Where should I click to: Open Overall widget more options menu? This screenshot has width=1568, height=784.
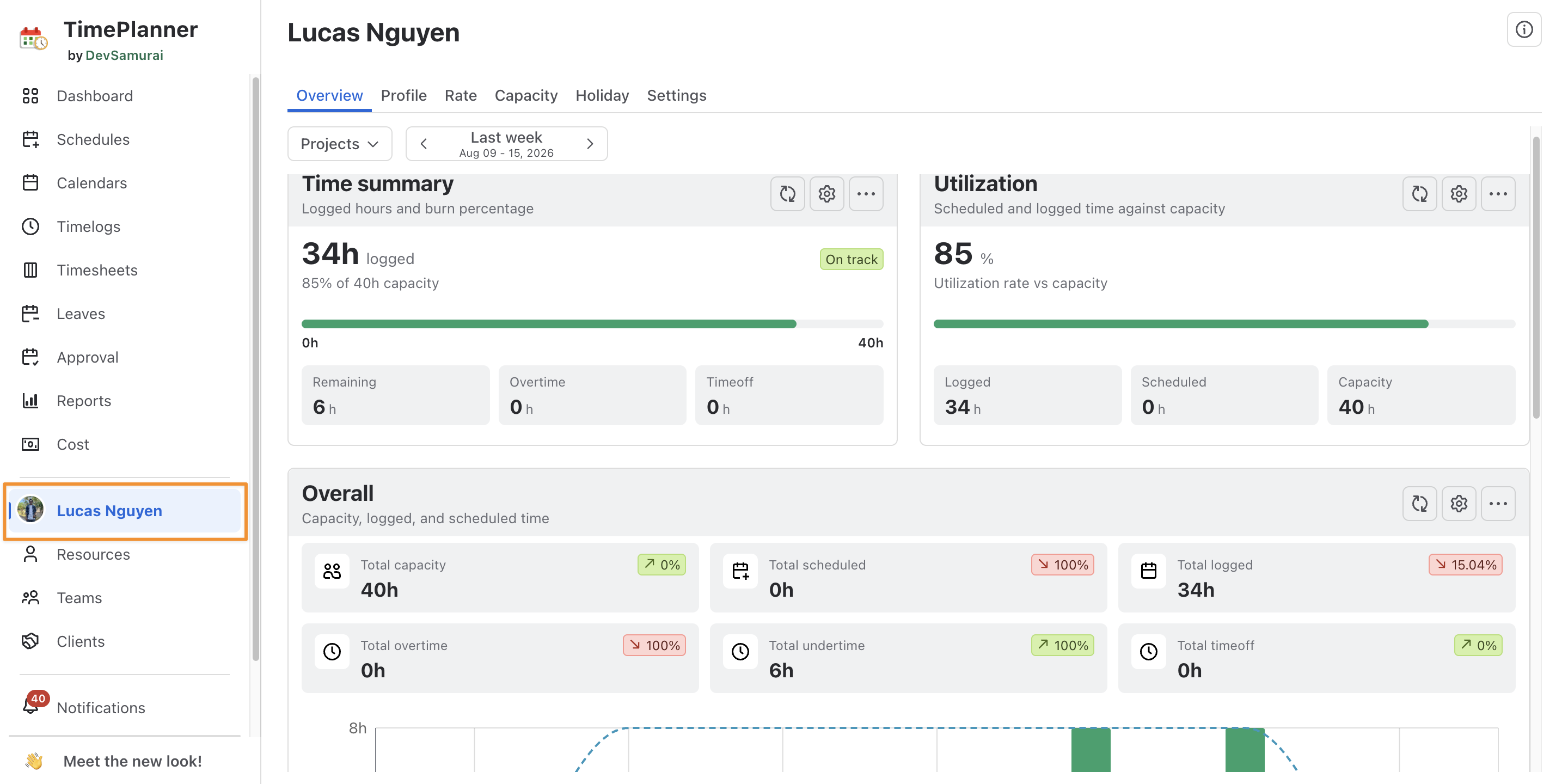coord(1497,504)
